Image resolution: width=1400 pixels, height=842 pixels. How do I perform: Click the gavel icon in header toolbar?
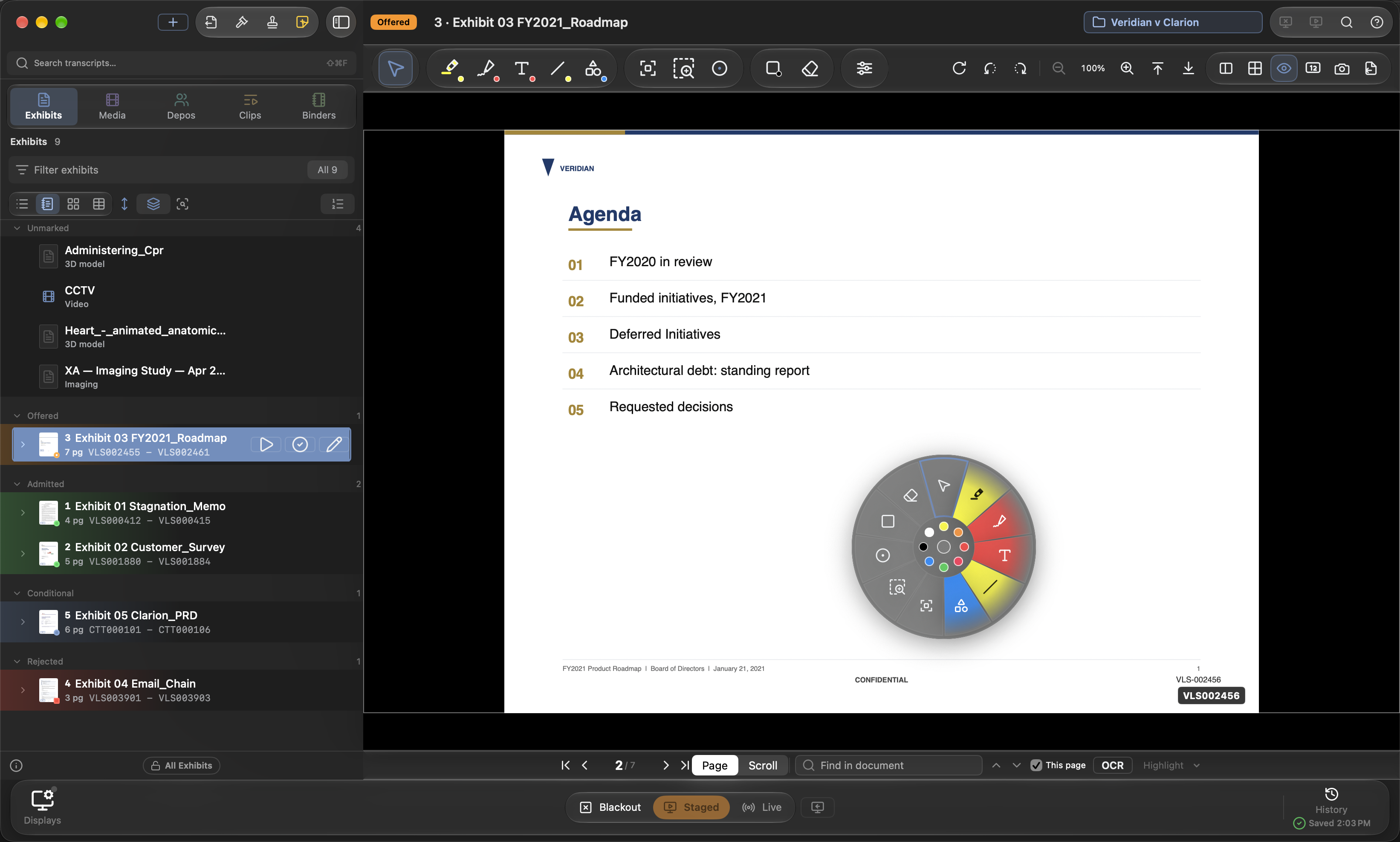point(242,22)
